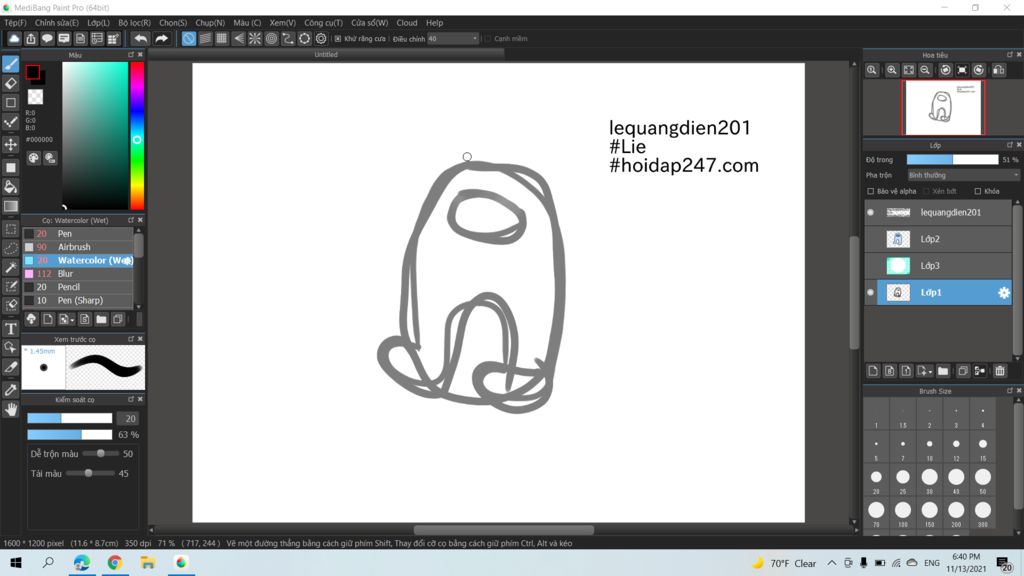This screenshot has width=1024, height=576.
Task: Select the Brush tool in the left toolbar
Action: [10, 64]
